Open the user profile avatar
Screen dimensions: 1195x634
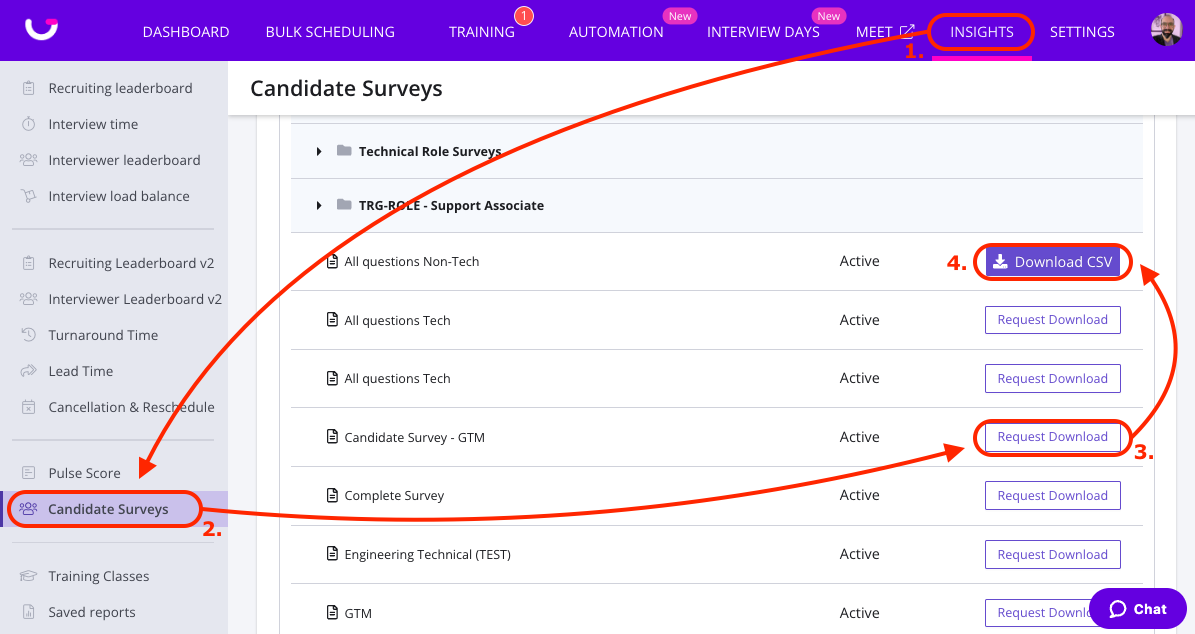(1166, 30)
